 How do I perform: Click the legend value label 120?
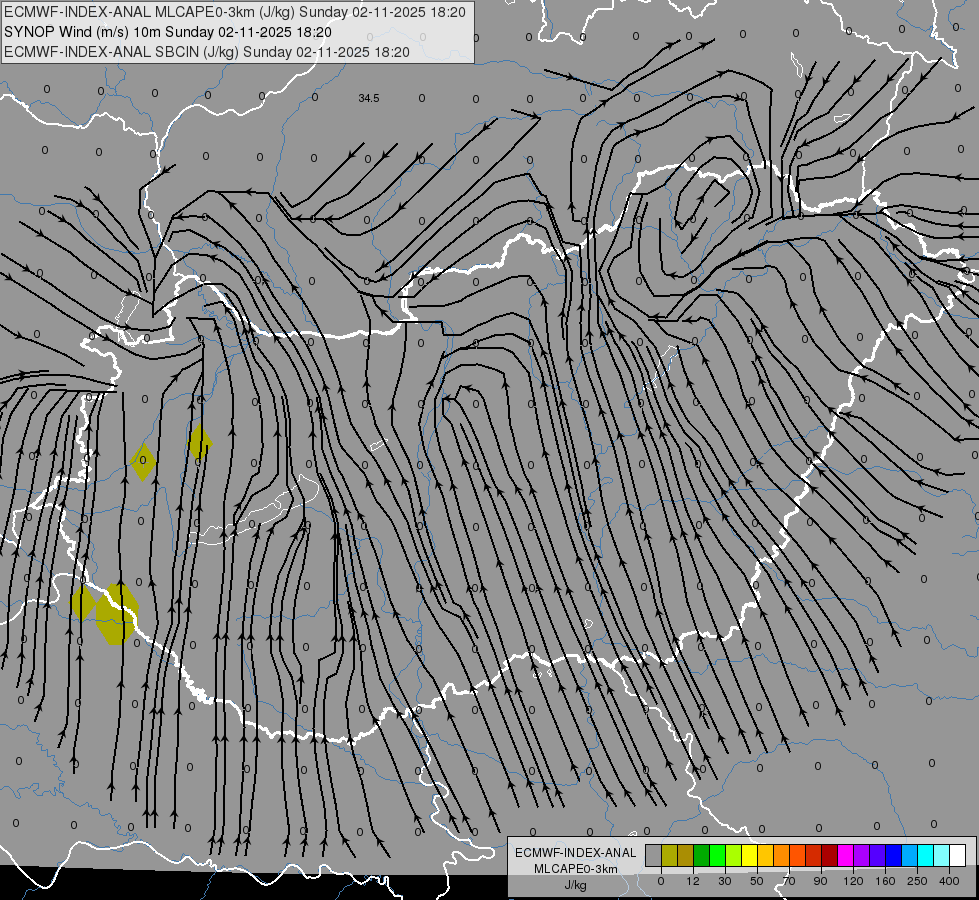coord(853,881)
